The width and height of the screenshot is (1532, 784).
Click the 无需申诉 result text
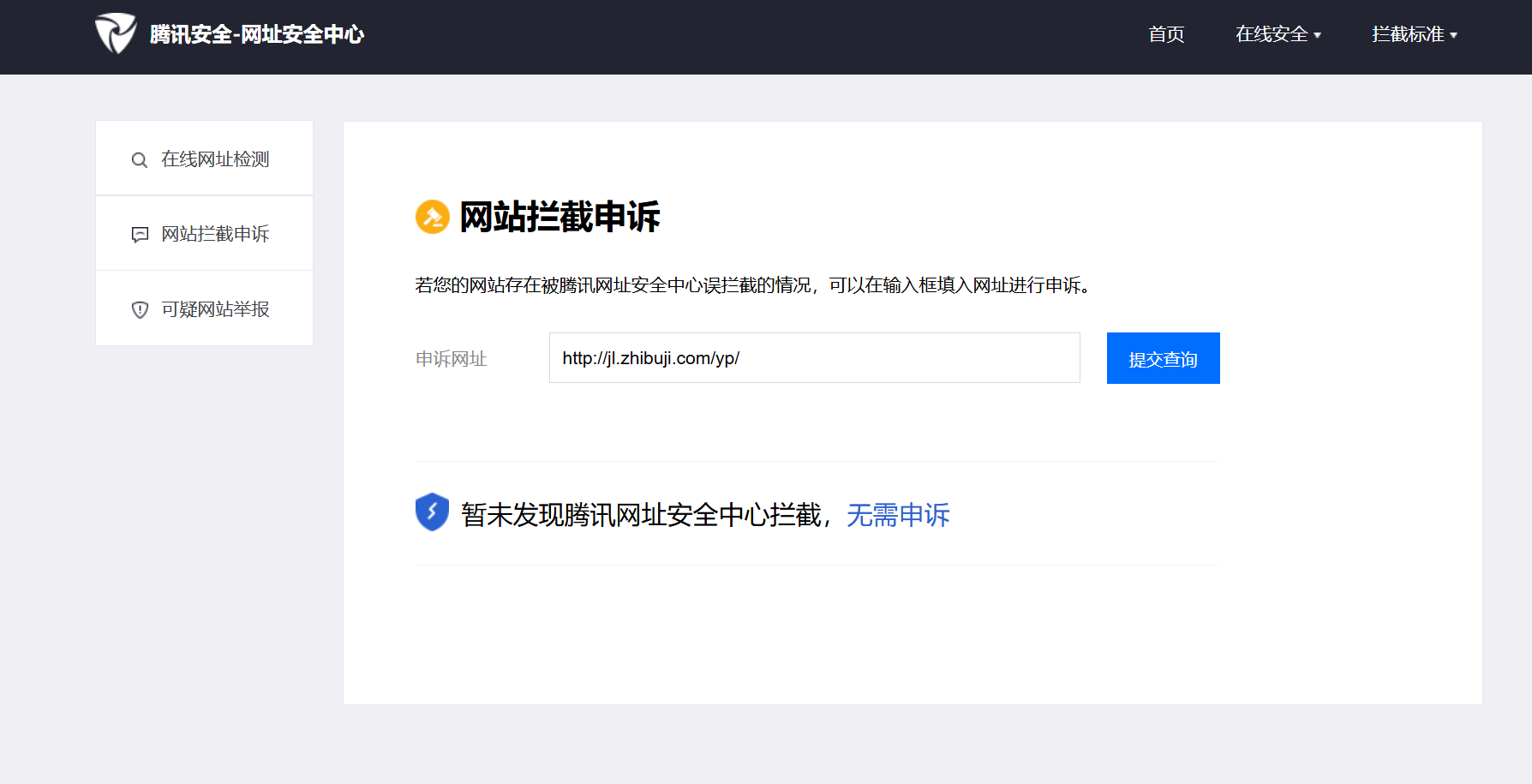pyautogui.click(x=898, y=515)
